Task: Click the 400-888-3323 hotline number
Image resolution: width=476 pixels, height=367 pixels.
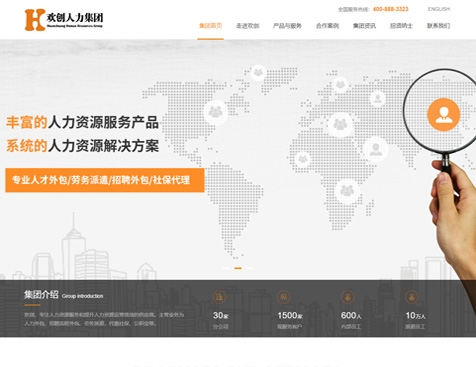Action: [390, 9]
